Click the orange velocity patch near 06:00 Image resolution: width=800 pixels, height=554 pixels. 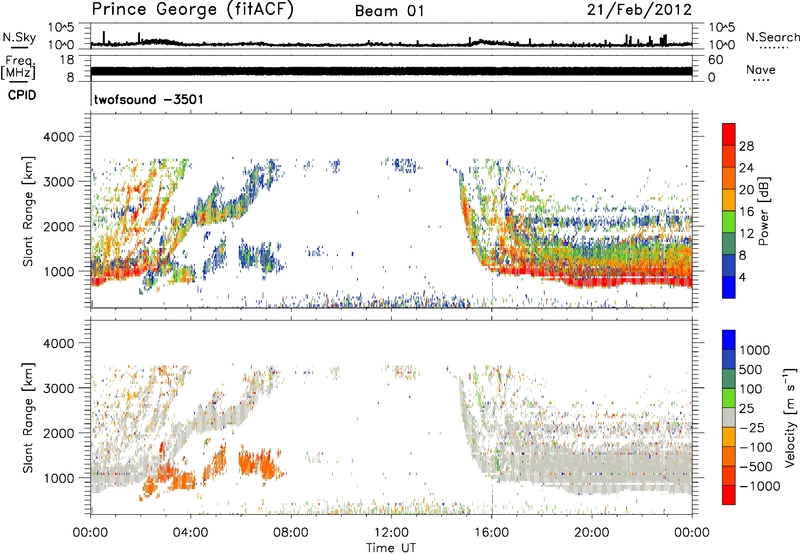pyautogui.click(x=259, y=463)
